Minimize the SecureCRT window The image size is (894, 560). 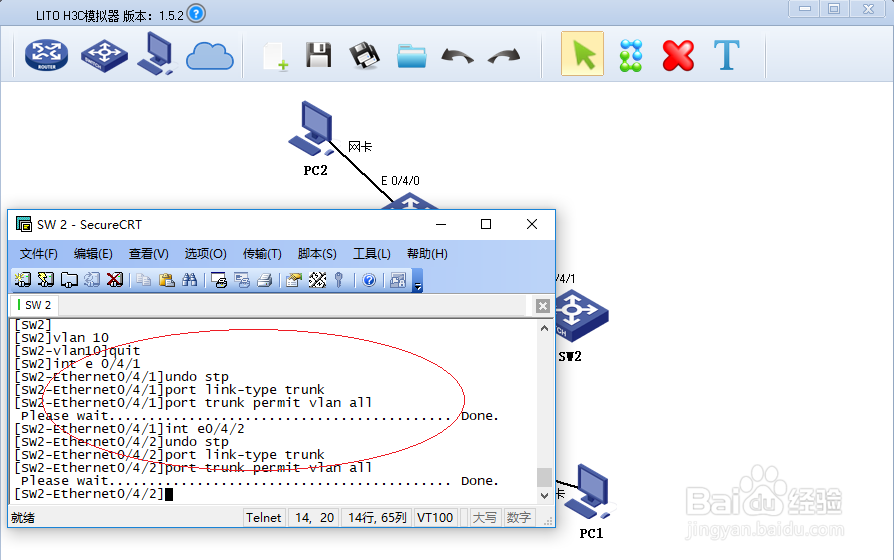pyautogui.click(x=441, y=224)
